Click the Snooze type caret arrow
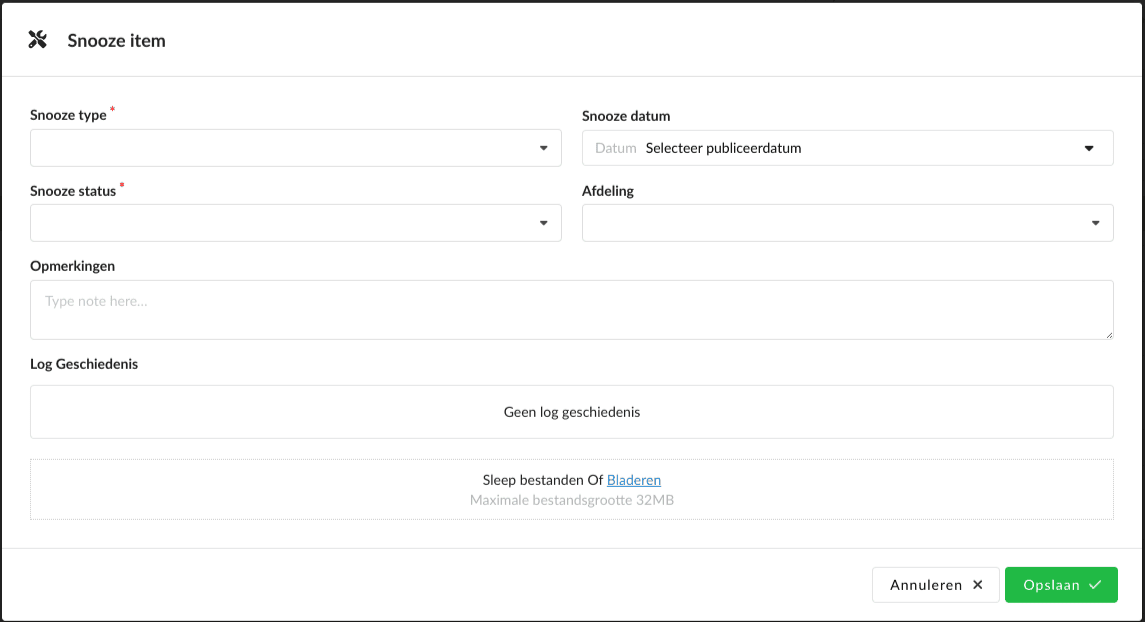1145x622 pixels. (x=543, y=148)
